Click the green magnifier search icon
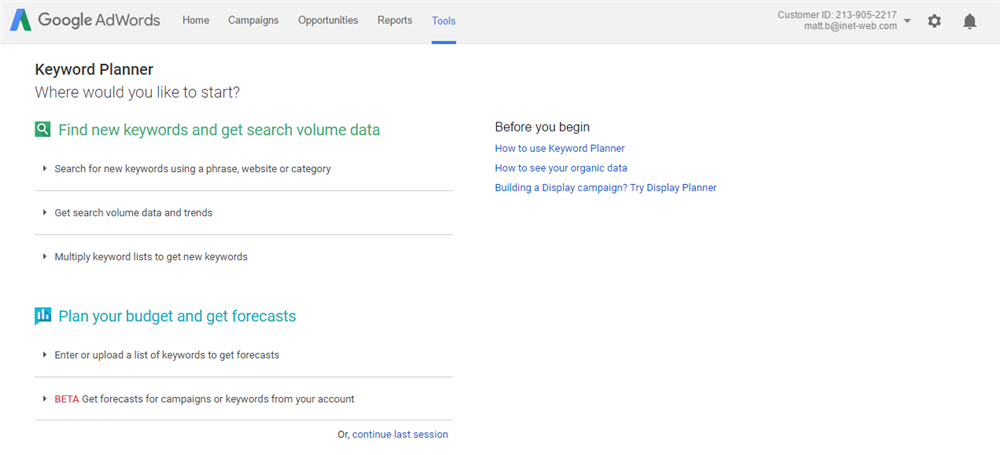Viewport: 1000px width, 455px height. (x=42, y=130)
